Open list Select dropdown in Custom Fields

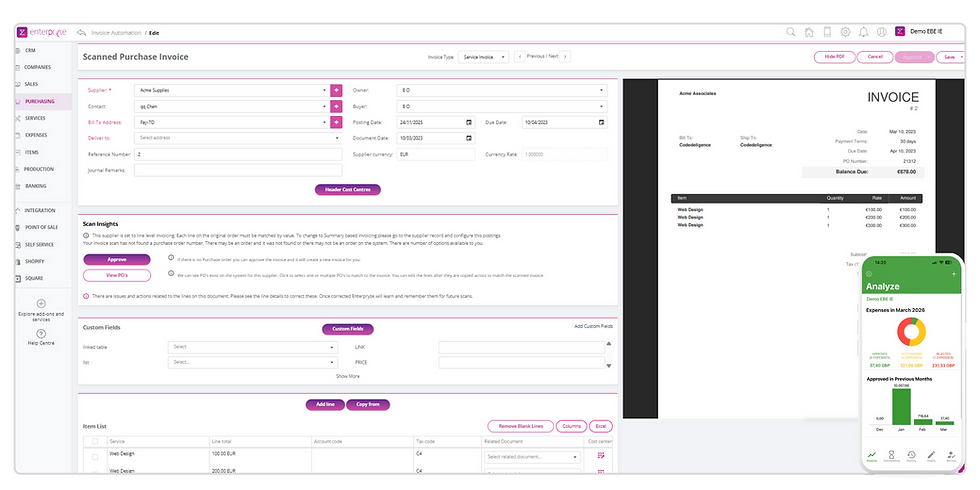pyautogui.click(x=252, y=362)
